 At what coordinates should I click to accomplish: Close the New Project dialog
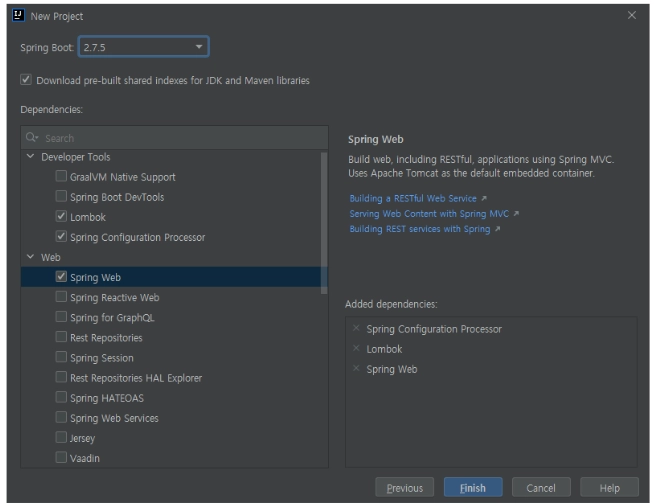(631, 15)
